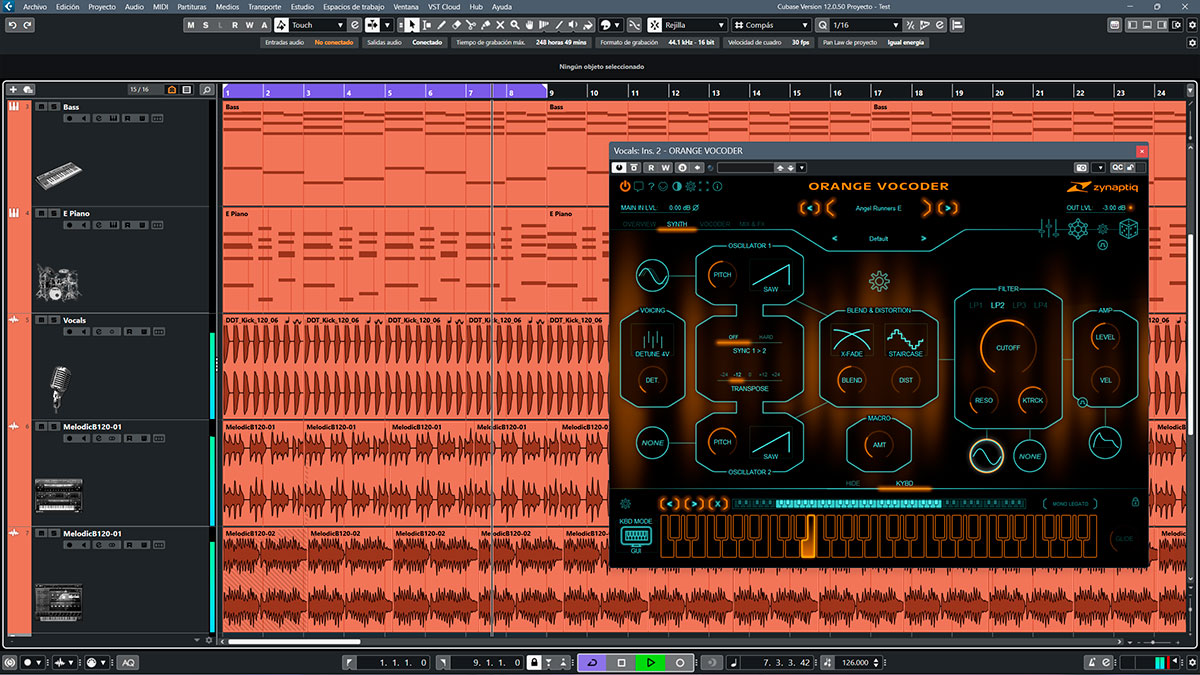Screen dimensions: 1200x675
Task: Go to previous vocoder preset arrow
Action: 811,207
